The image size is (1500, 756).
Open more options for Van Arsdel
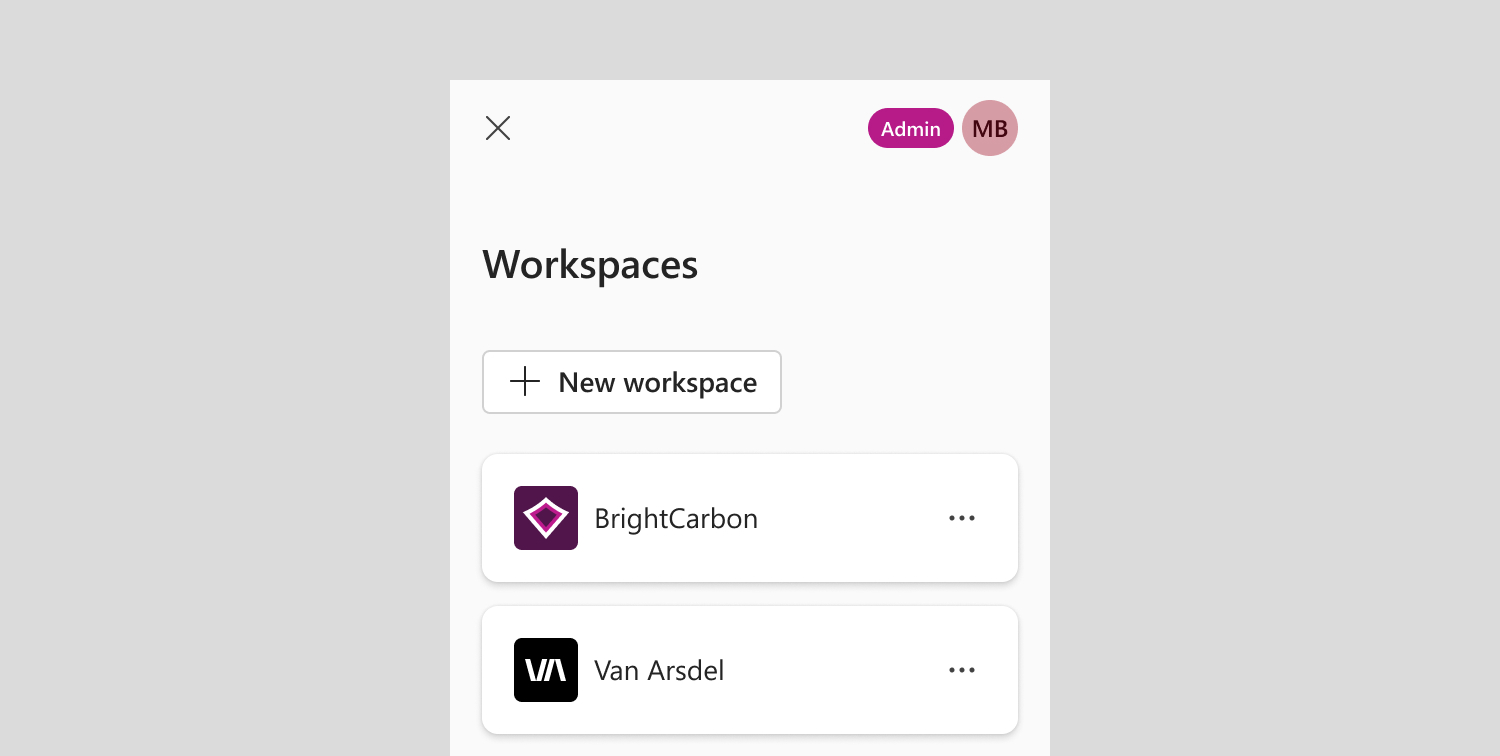point(962,670)
